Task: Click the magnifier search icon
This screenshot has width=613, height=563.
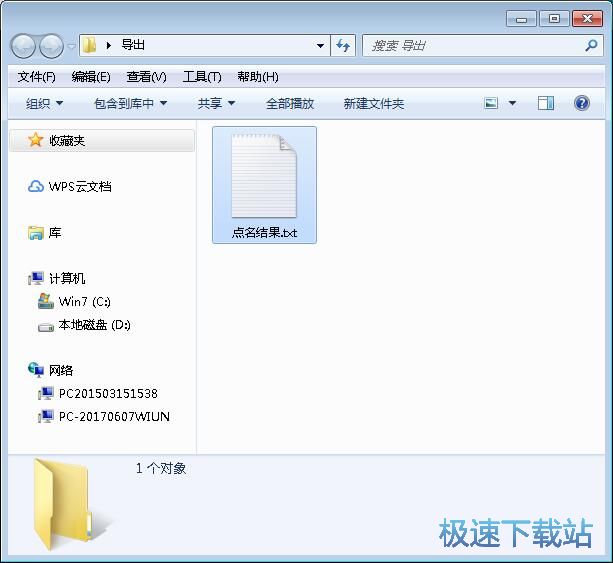Action: click(591, 45)
